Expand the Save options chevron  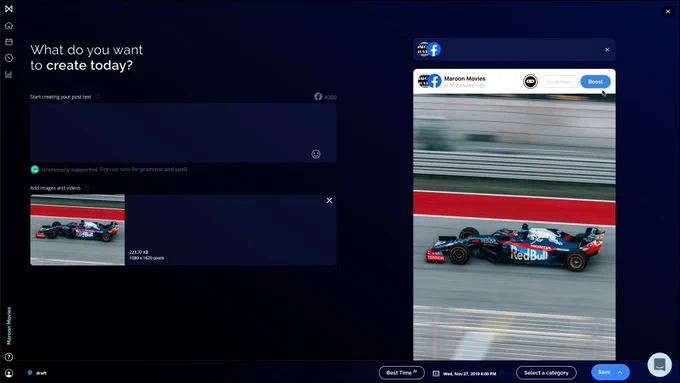point(620,372)
